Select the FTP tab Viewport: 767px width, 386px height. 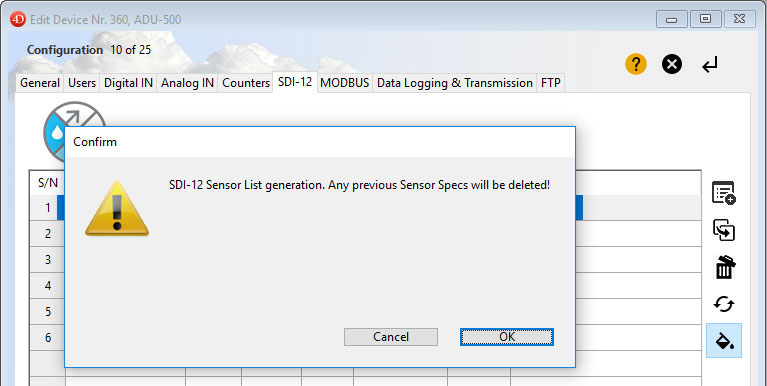tap(551, 83)
